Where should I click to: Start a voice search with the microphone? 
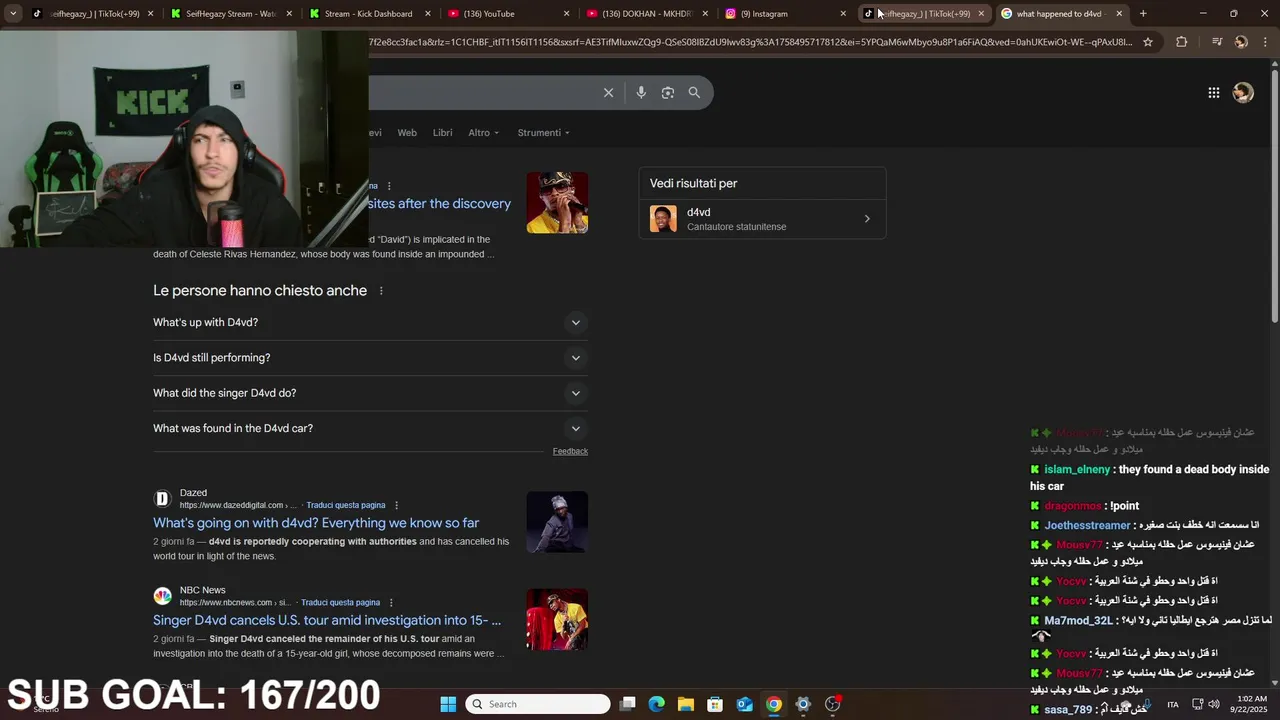pos(641,92)
